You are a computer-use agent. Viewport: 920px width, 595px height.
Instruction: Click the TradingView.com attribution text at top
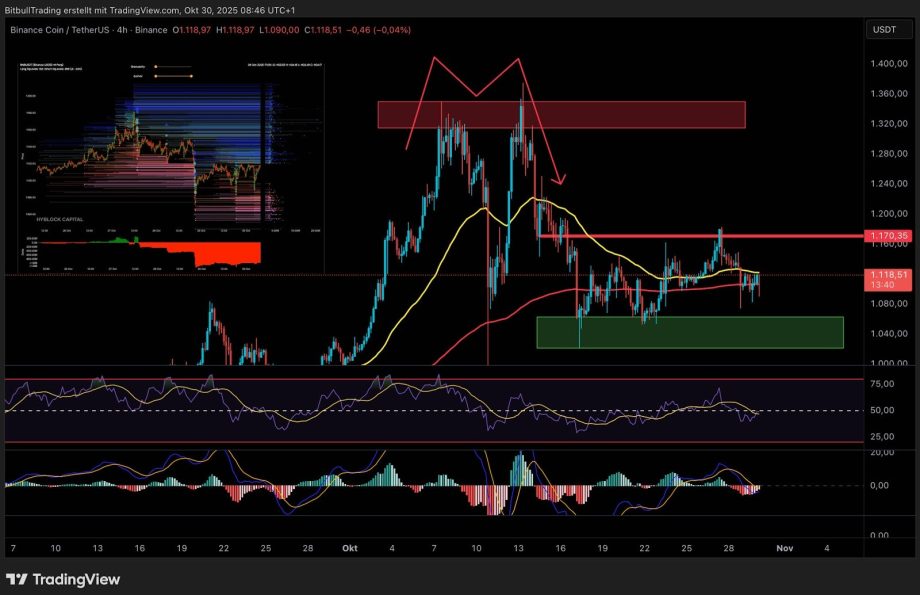[x=141, y=8]
